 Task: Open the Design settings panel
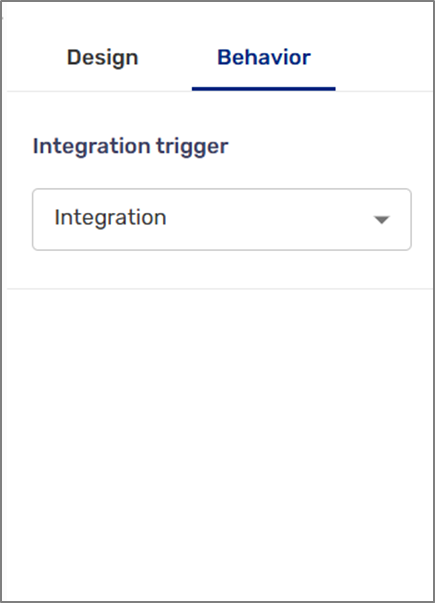point(102,58)
